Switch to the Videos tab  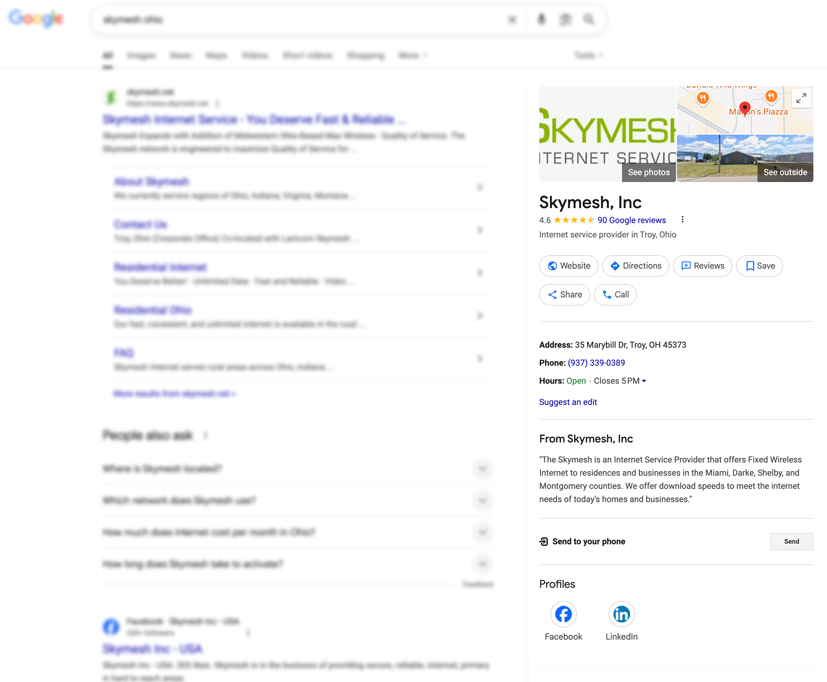click(255, 55)
